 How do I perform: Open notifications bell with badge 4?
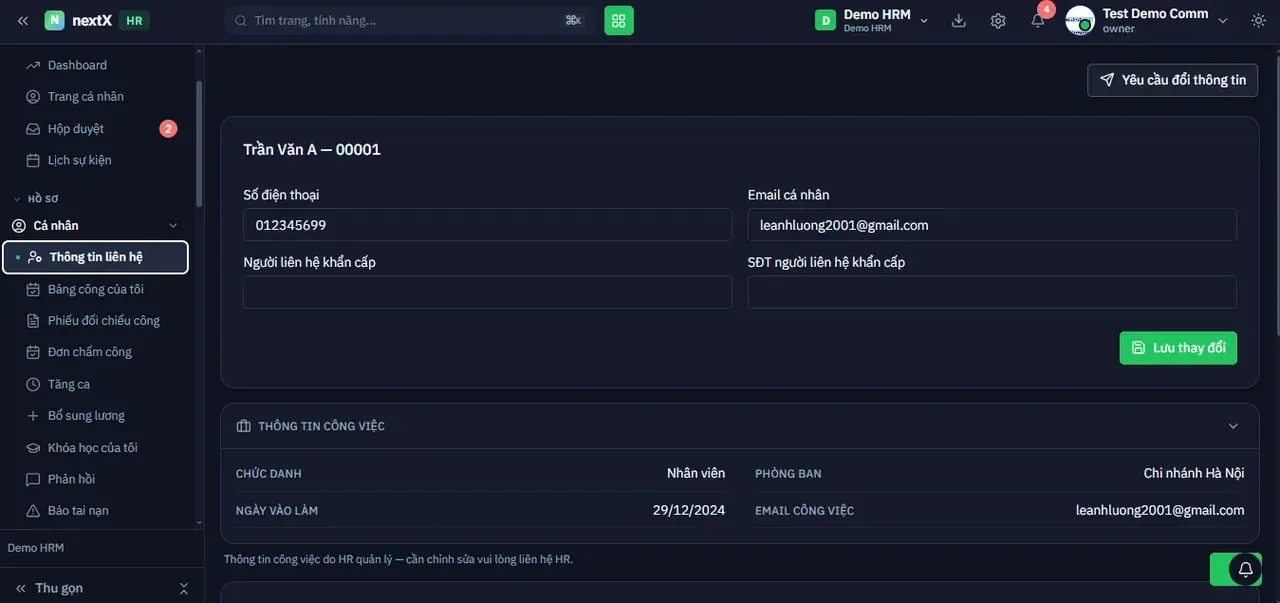point(1038,20)
